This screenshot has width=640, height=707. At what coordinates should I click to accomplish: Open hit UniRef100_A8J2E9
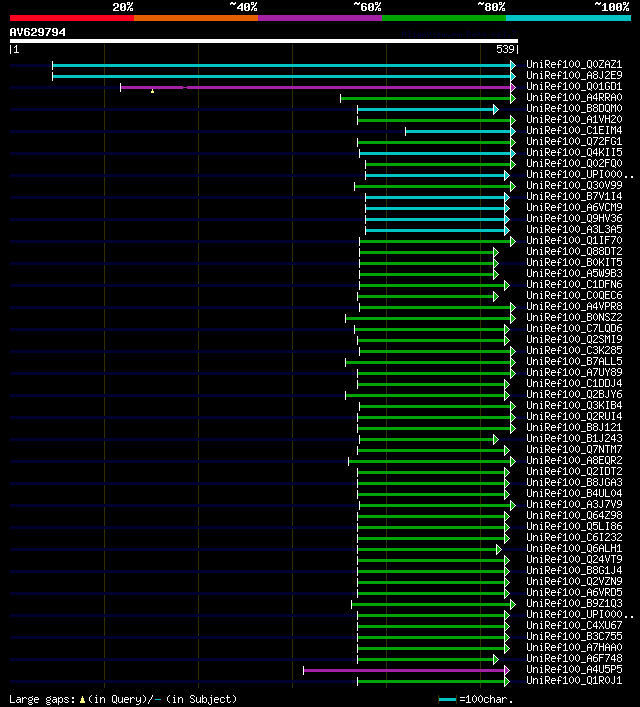(574, 75)
